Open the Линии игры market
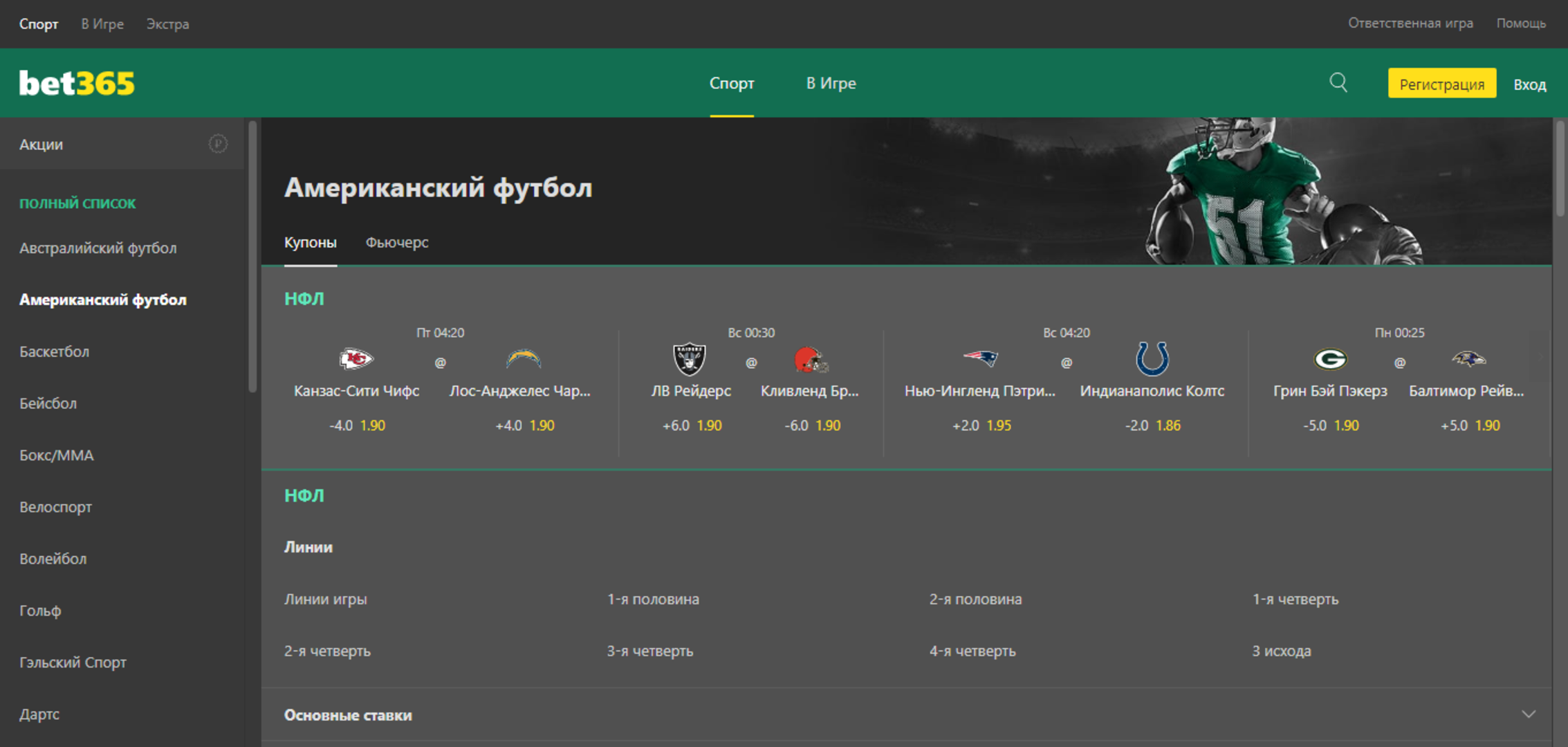 point(325,599)
